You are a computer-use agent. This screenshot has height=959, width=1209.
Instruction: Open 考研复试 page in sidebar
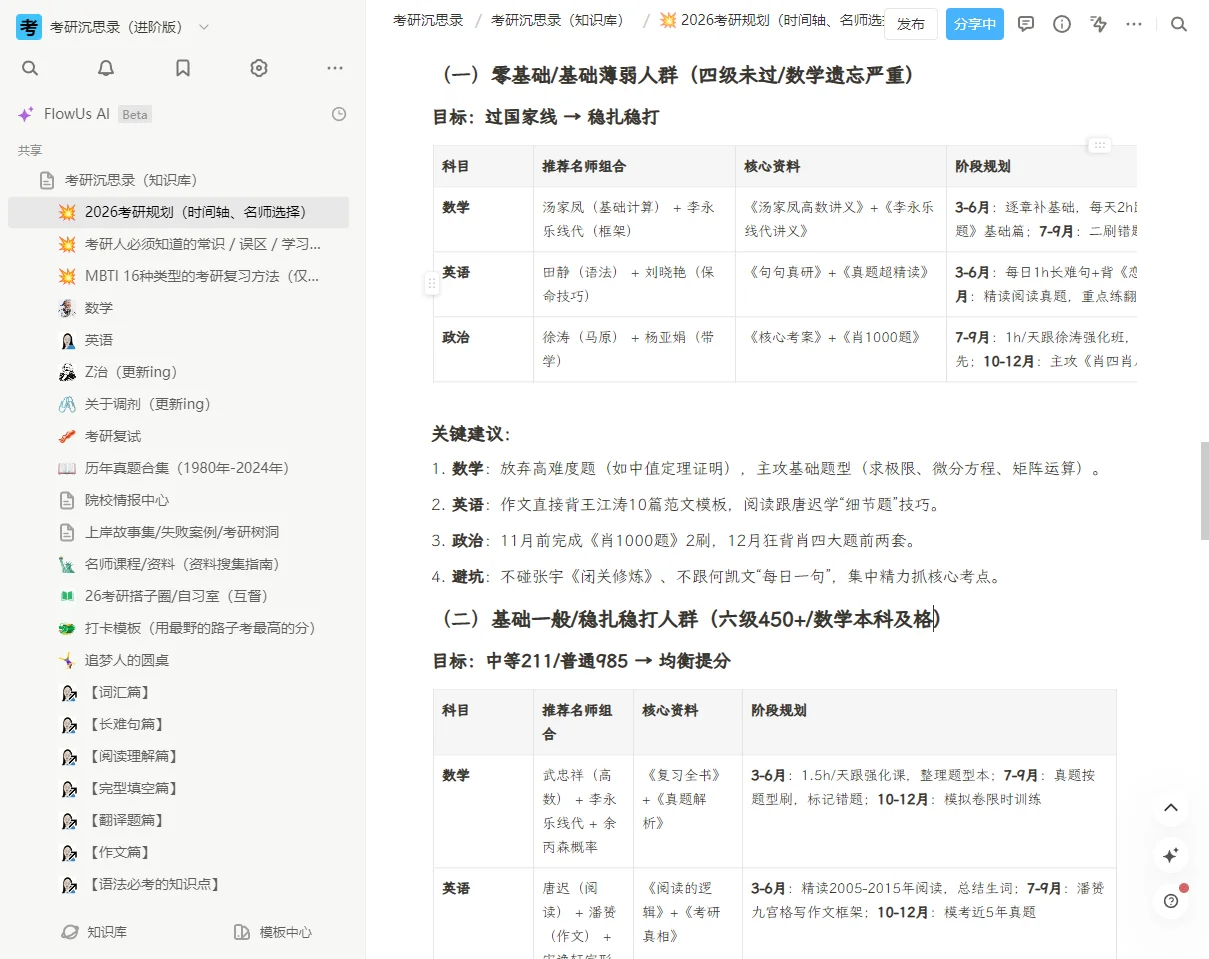pyautogui.click(x=178, y=436)
